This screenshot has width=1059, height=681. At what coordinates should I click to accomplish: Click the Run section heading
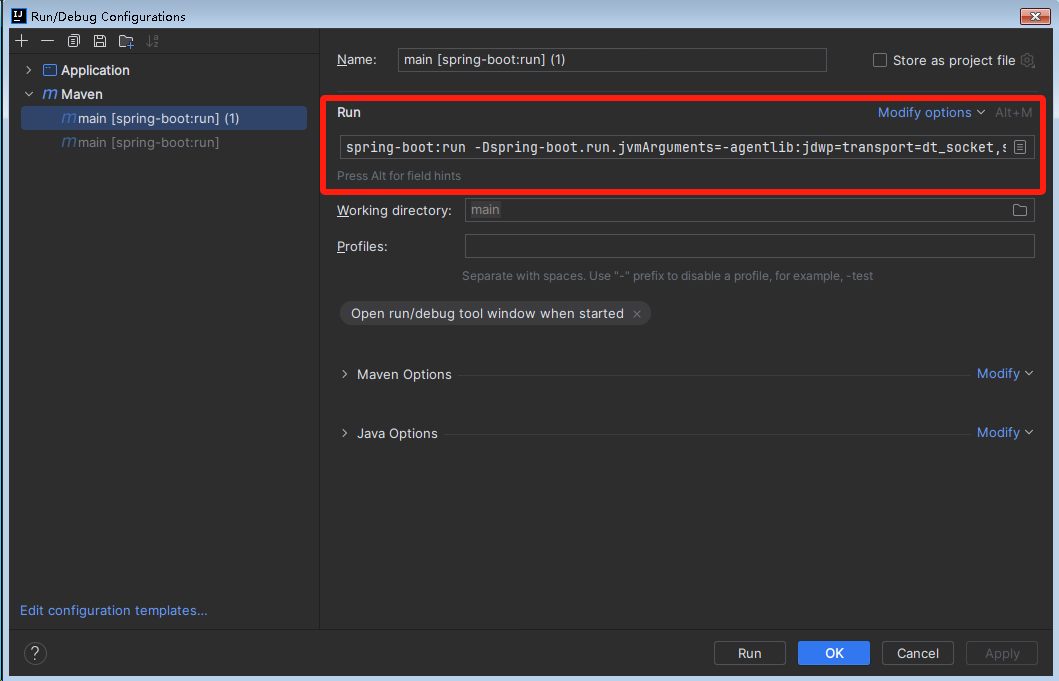tap(348, 112)
